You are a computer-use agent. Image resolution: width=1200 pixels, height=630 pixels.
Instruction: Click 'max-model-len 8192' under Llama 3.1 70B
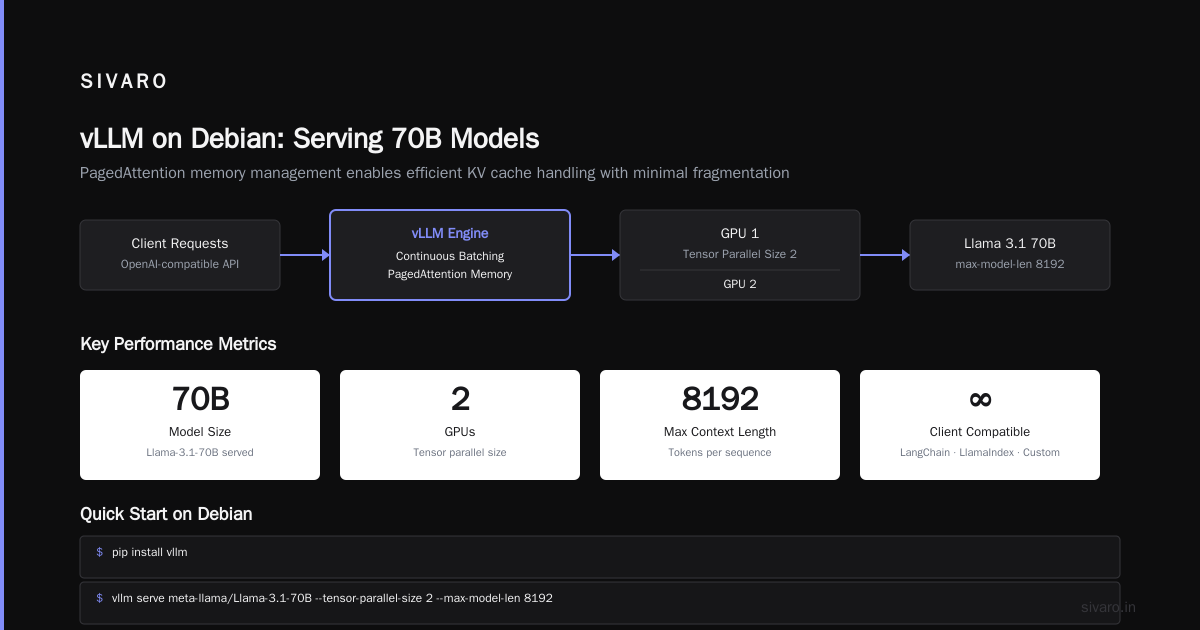click(1010, 265)
